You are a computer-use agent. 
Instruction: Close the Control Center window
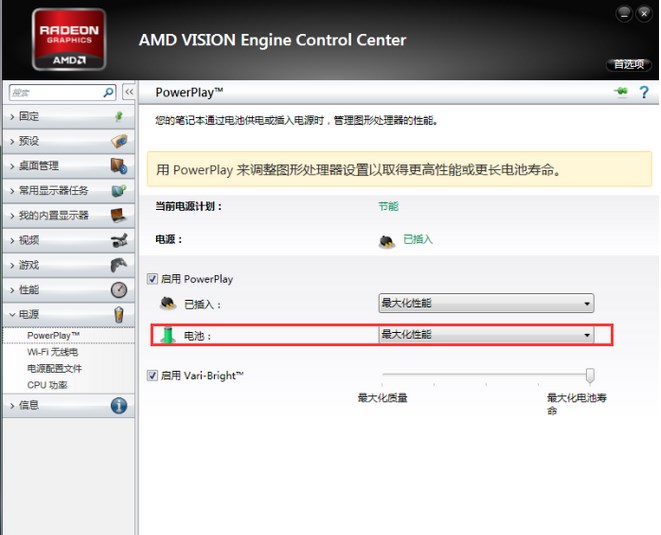coord(644,14)
